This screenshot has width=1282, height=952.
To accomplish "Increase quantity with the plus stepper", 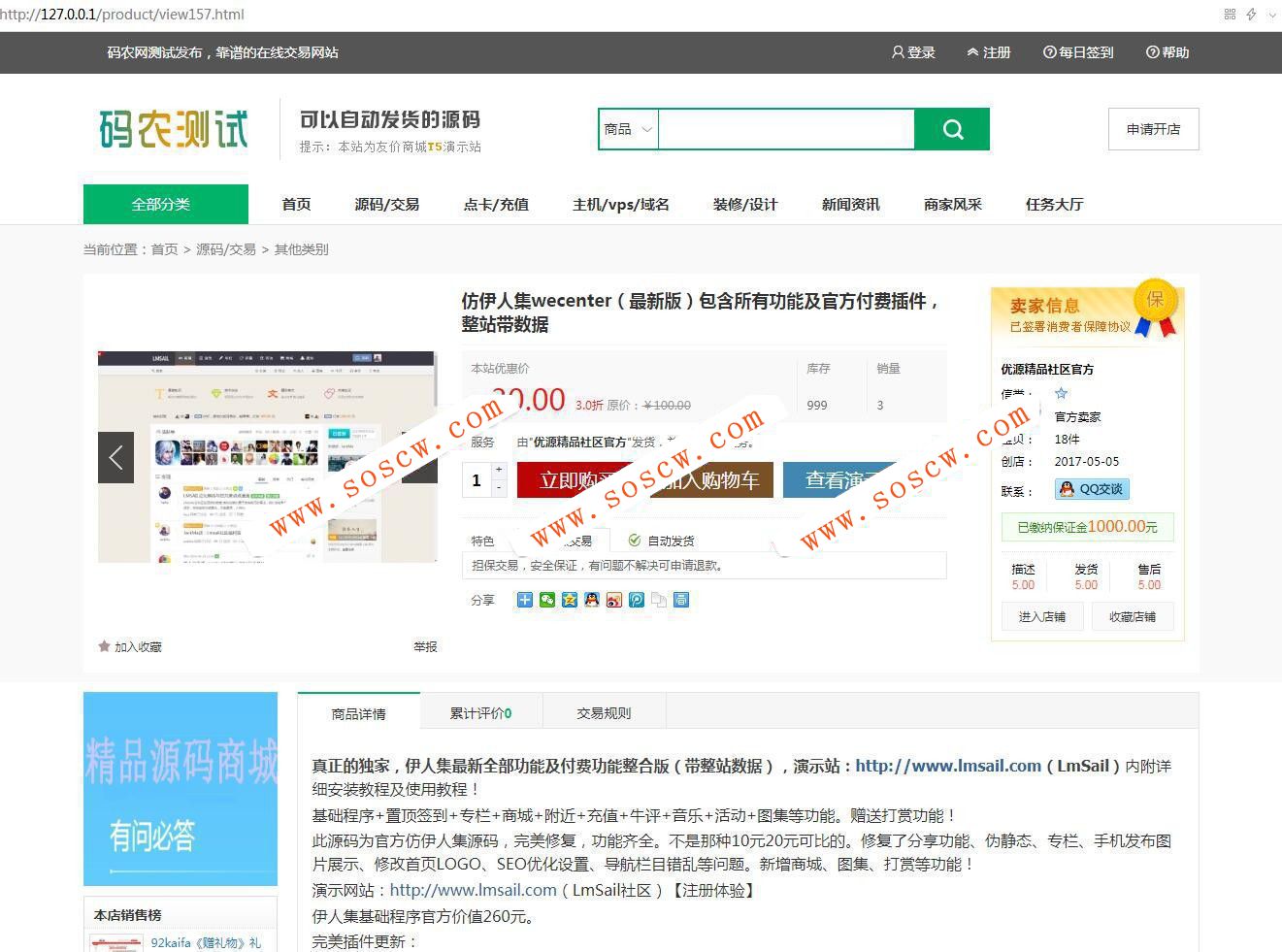I will coord(499,470).
